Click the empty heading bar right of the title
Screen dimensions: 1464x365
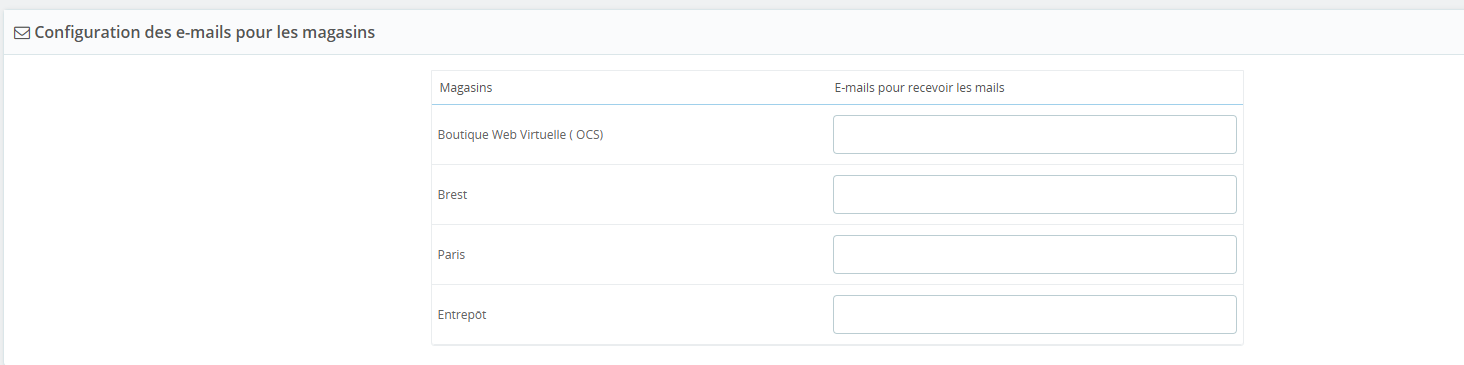pos(900,33)
